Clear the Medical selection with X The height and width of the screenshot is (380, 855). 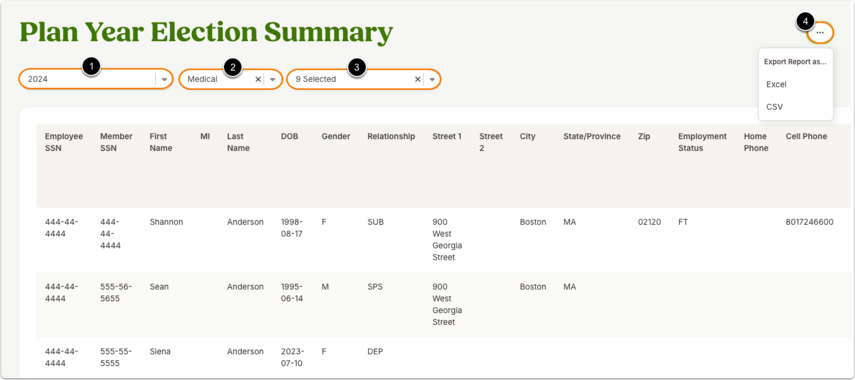(258, 79)
